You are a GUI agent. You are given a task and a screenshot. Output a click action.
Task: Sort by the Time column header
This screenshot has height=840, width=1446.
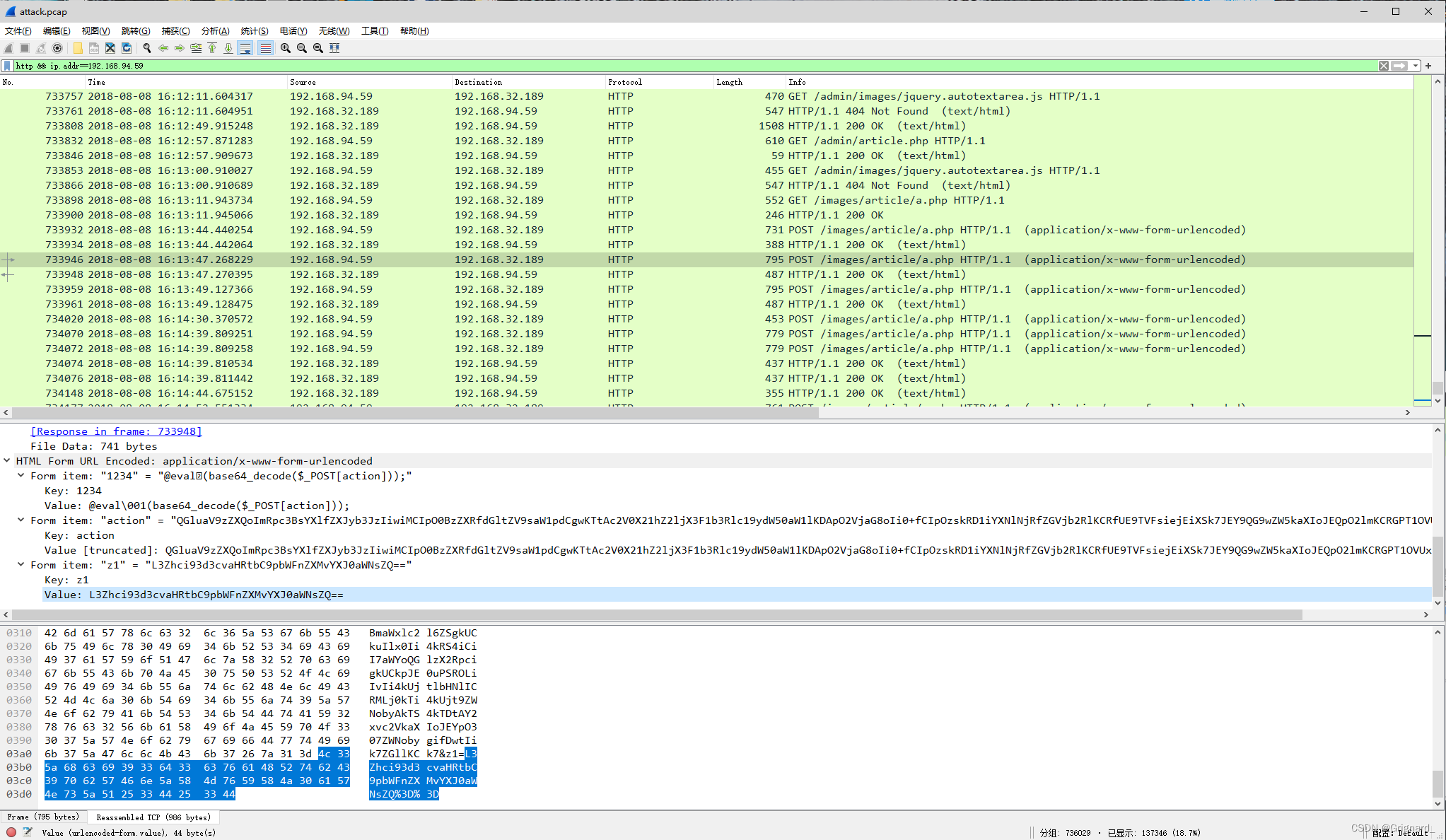tap(186, 82)
